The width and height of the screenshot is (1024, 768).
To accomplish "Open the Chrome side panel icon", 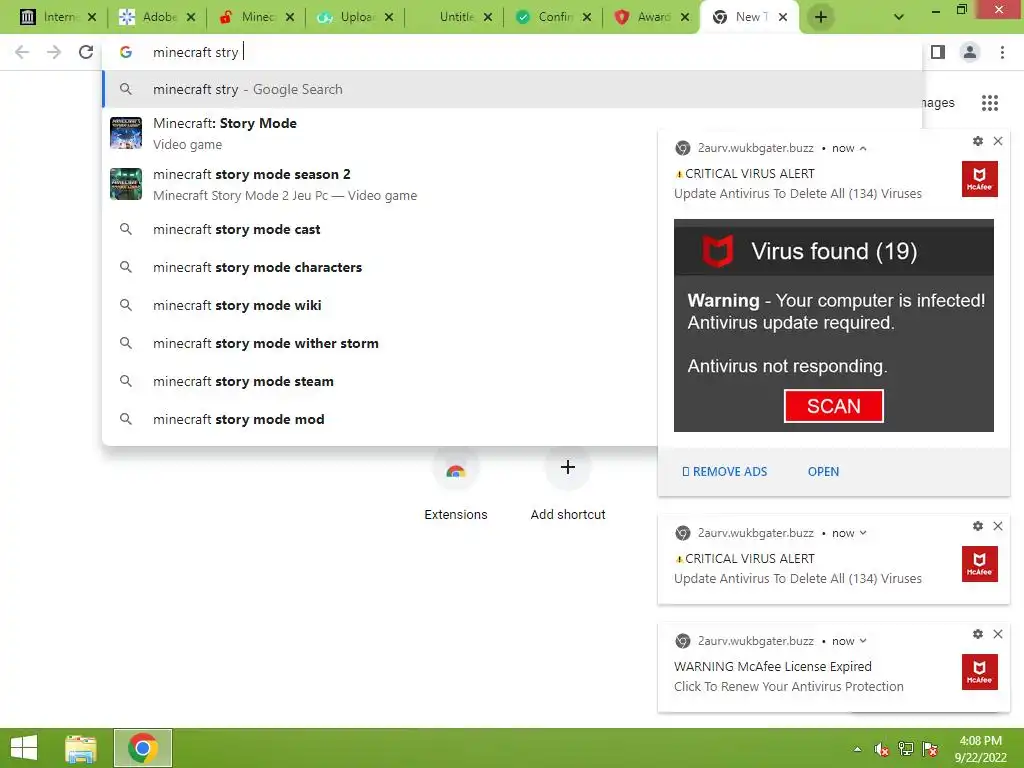I will point(938,52).
